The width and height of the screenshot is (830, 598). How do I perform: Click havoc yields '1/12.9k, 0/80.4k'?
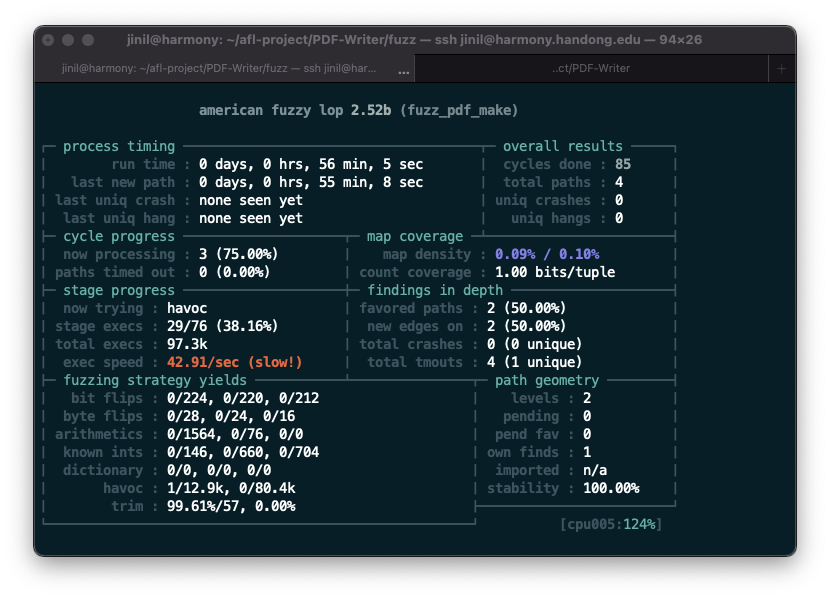[x=231, y=488]
